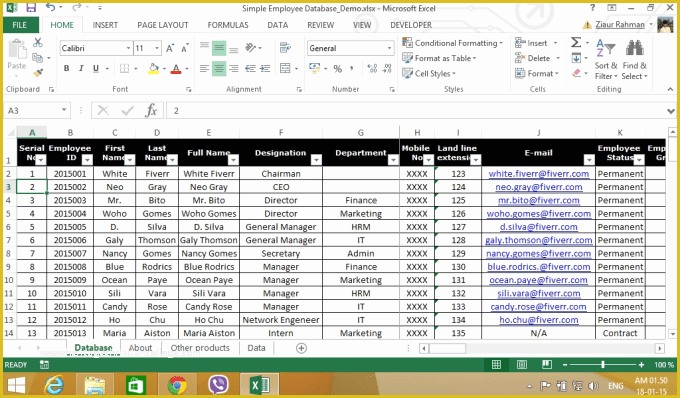Screen dimensions: 680x398
Task: Toggle Italic formatting
Action: click(x=81, y=69)
